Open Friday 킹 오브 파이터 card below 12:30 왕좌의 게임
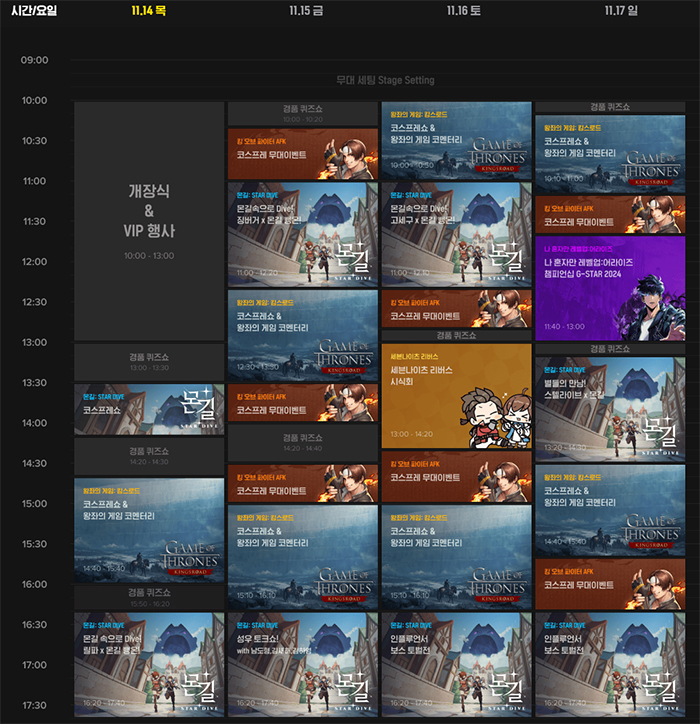Screen dimensions: 700x724 [x=303, y=403]
